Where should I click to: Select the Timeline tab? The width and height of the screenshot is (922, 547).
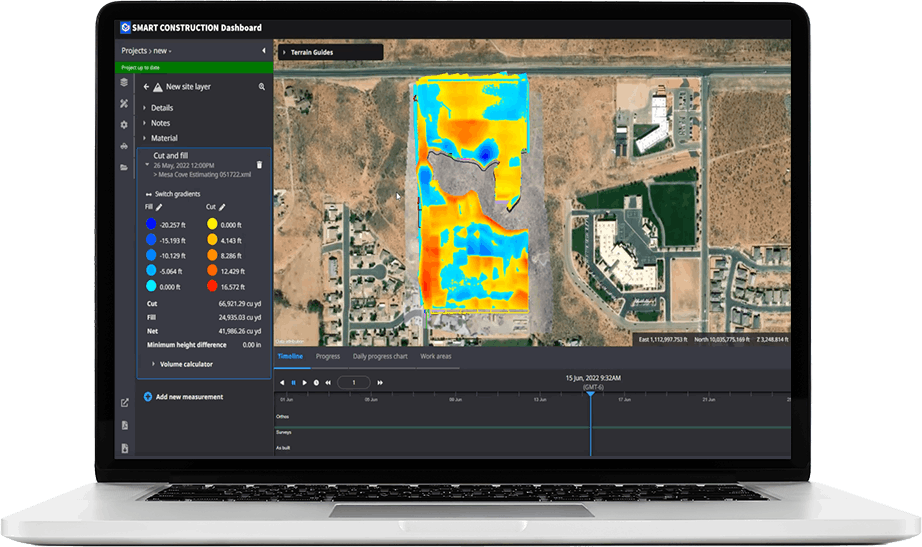290,356
